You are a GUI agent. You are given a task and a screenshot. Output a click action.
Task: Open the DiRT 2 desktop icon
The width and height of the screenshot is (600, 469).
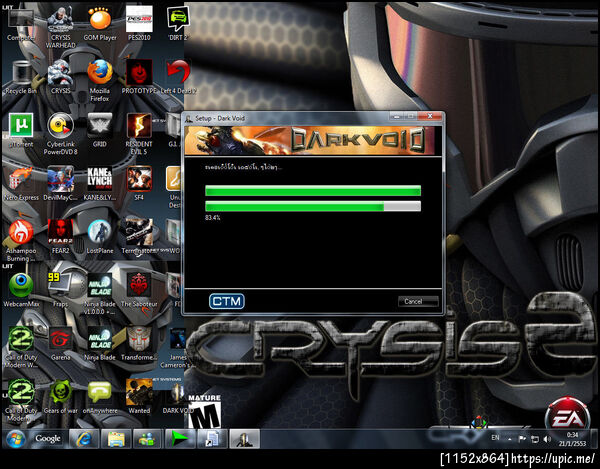178,23
